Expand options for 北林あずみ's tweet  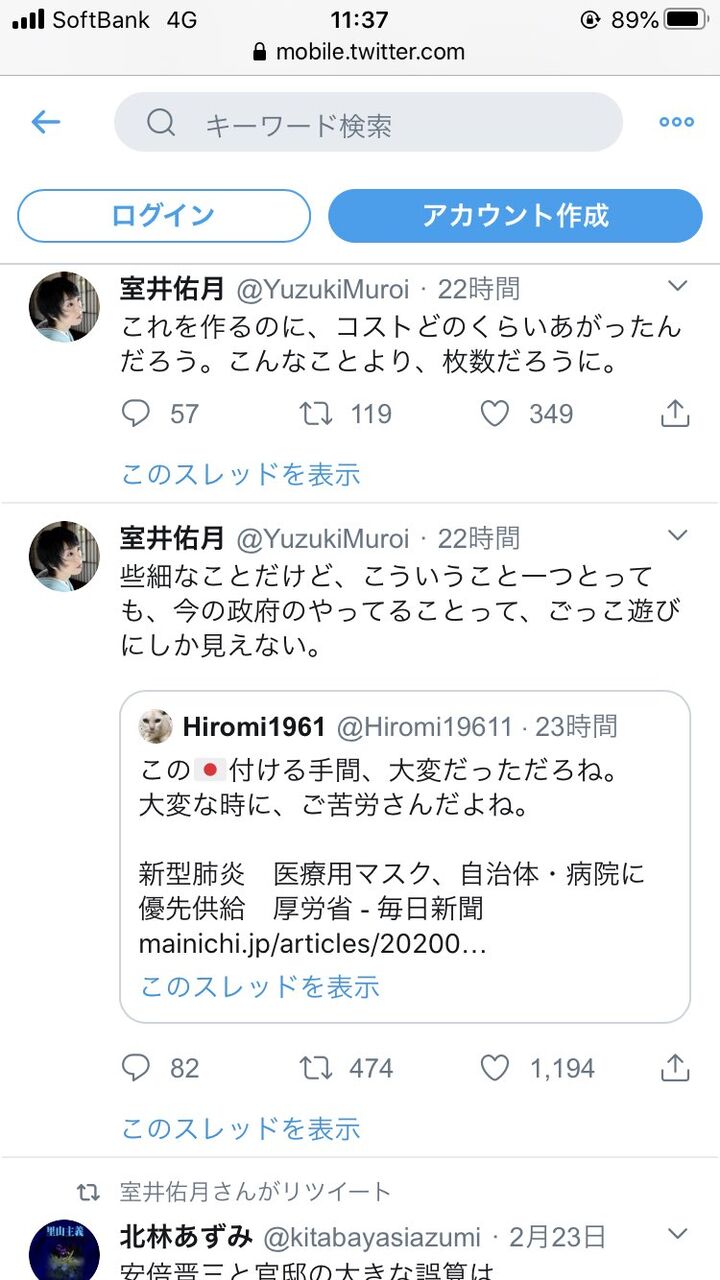(x=677, y=1233)
